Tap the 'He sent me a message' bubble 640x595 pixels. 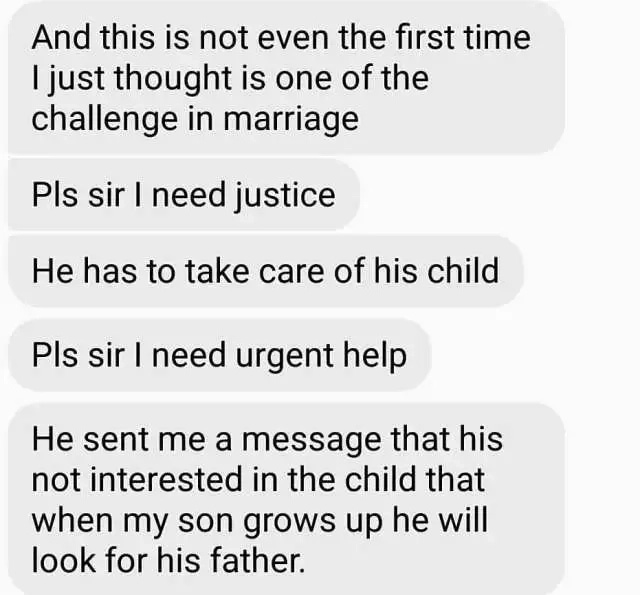[287, 499]
